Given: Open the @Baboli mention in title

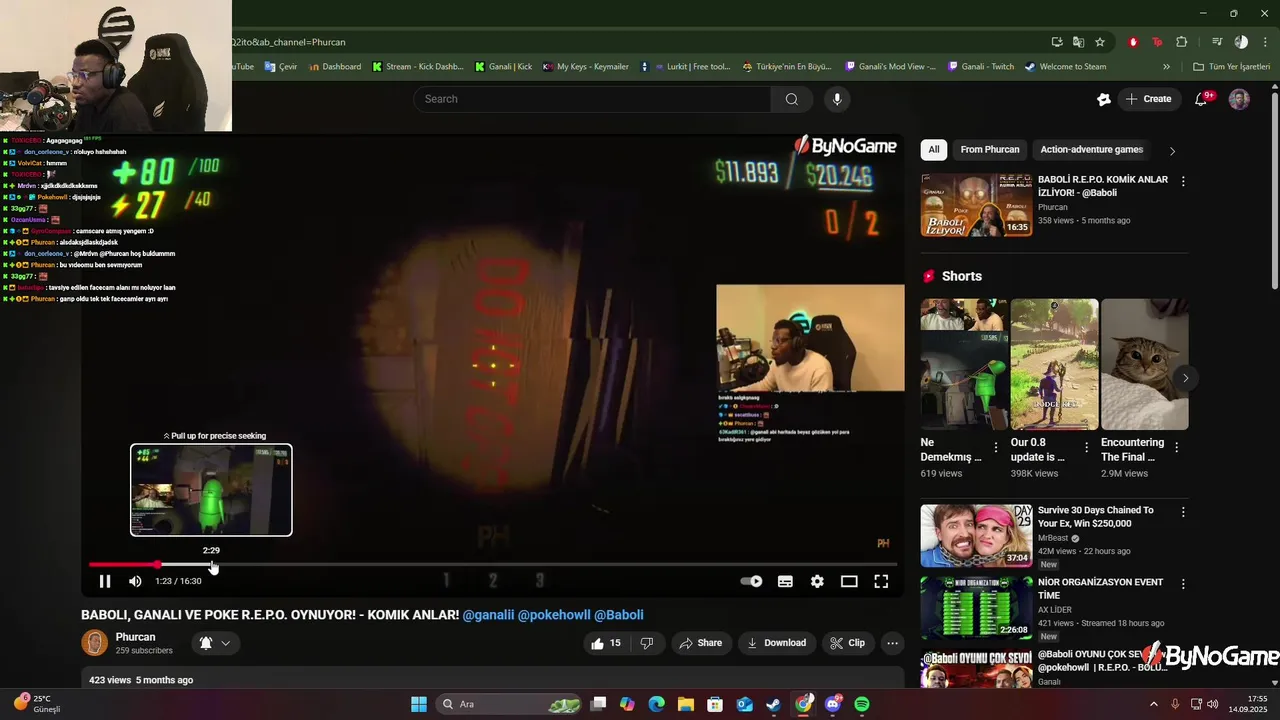Looking at the screenshot, I should (x=619, y=615).
